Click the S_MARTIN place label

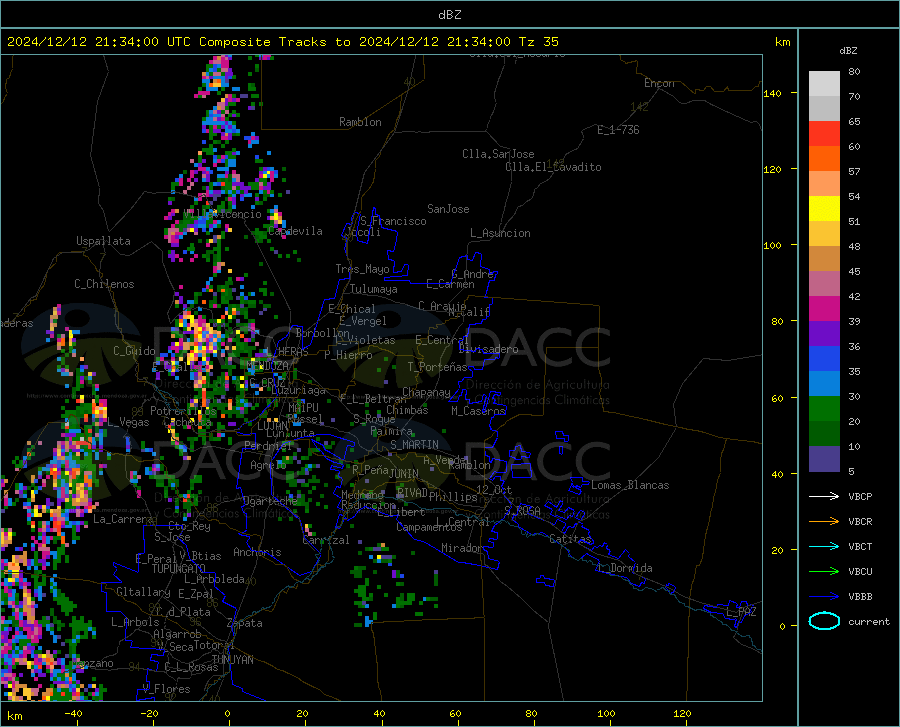(414, 445)
